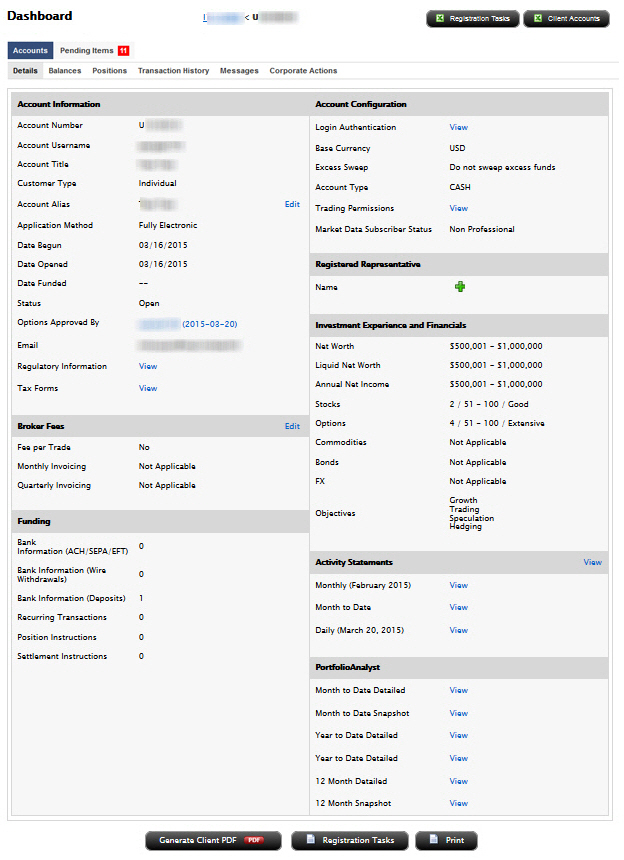Edit the Broker Fees section
624x860 pixels.
(x=292, y=426)
